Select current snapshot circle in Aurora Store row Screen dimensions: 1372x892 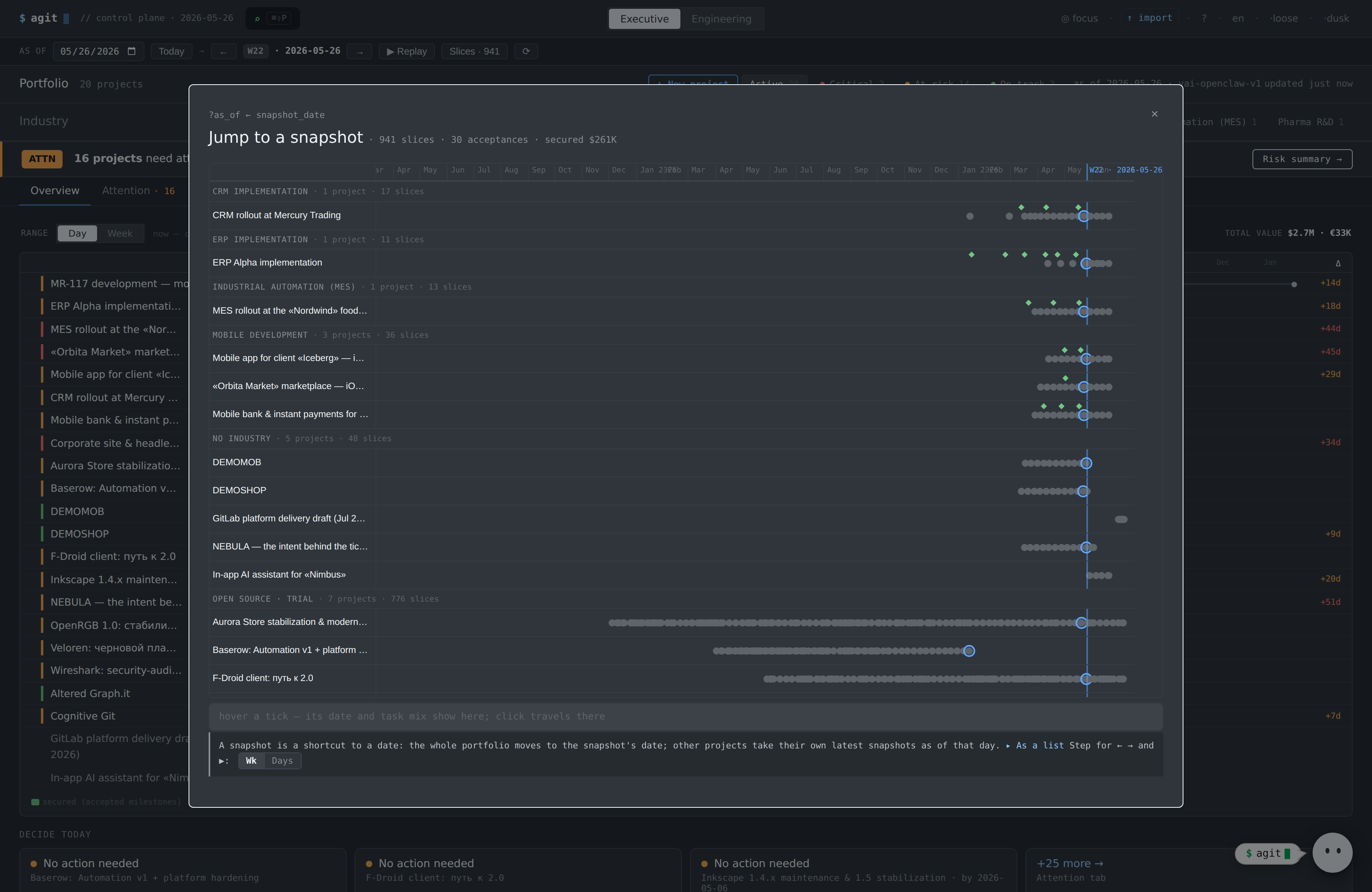[1082, 623]
